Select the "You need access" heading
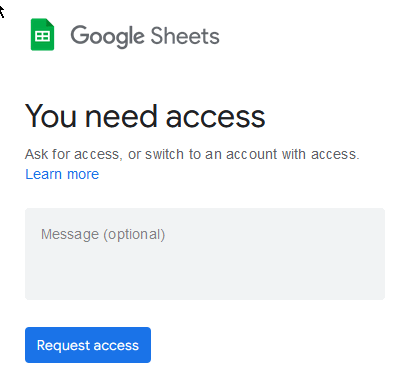 [x=145, y=116]
